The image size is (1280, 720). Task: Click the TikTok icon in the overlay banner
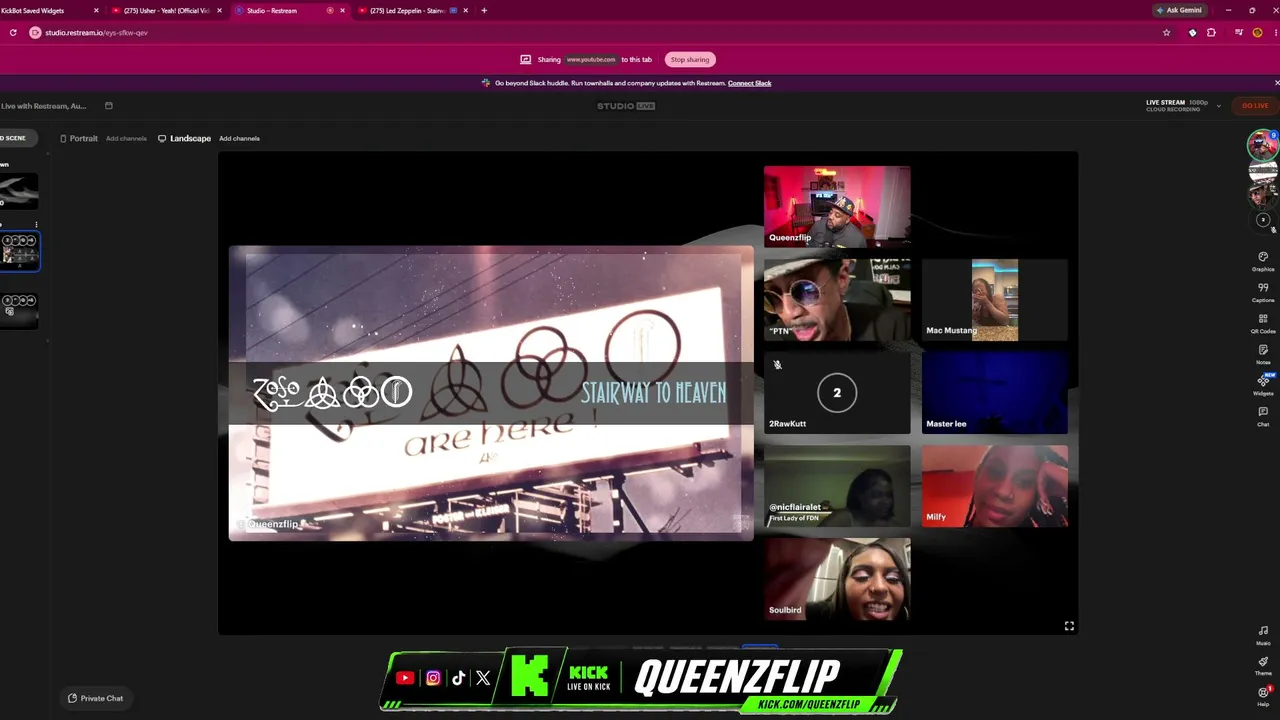(x=458, y=678)
